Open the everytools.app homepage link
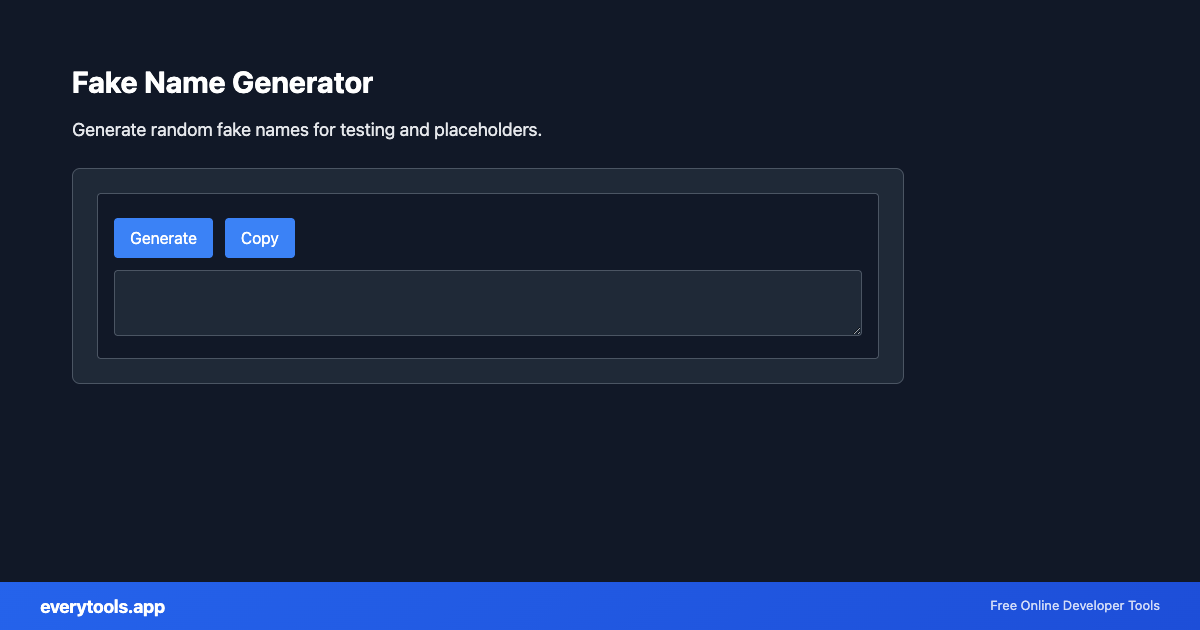The height and width of the screenshot is (630, 1200). point(103,606)
